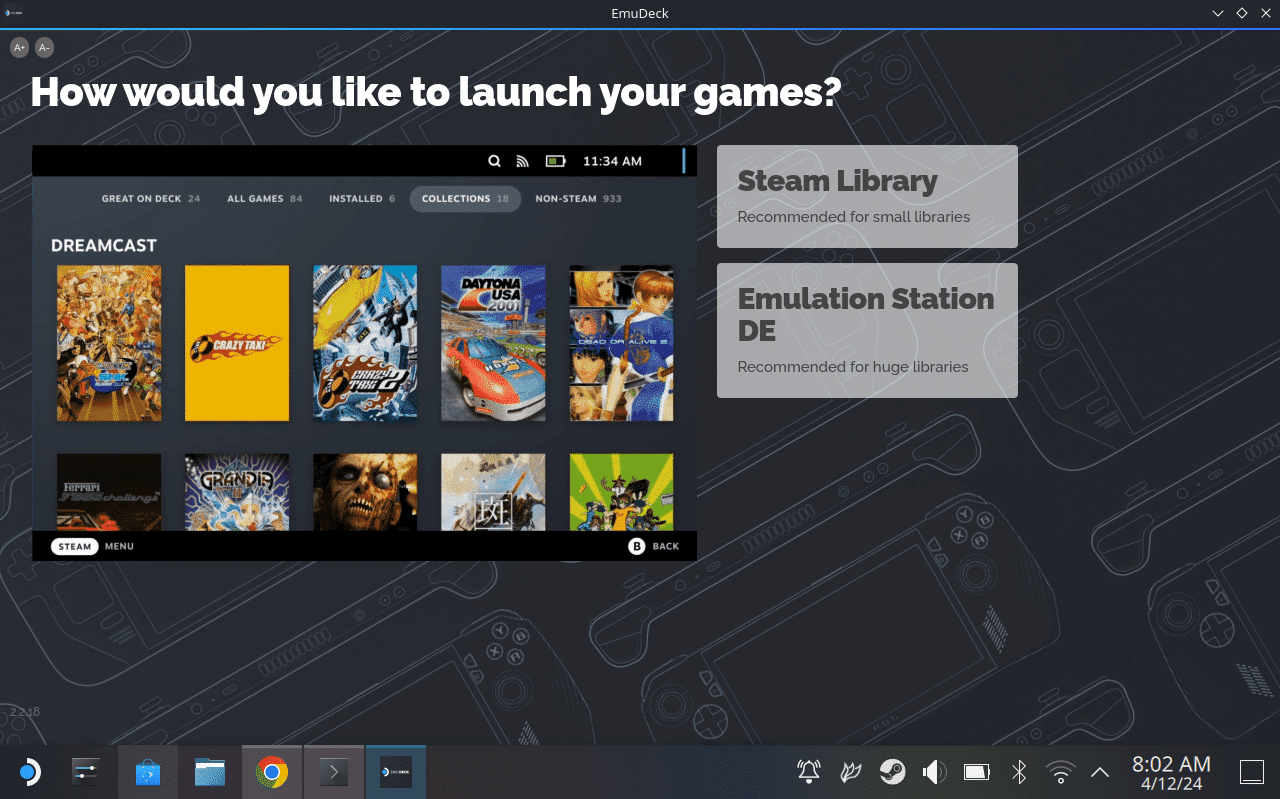Click the Ikaruga cover art
The height and width of the screenshot is (799, 1280).
[493, 492]
